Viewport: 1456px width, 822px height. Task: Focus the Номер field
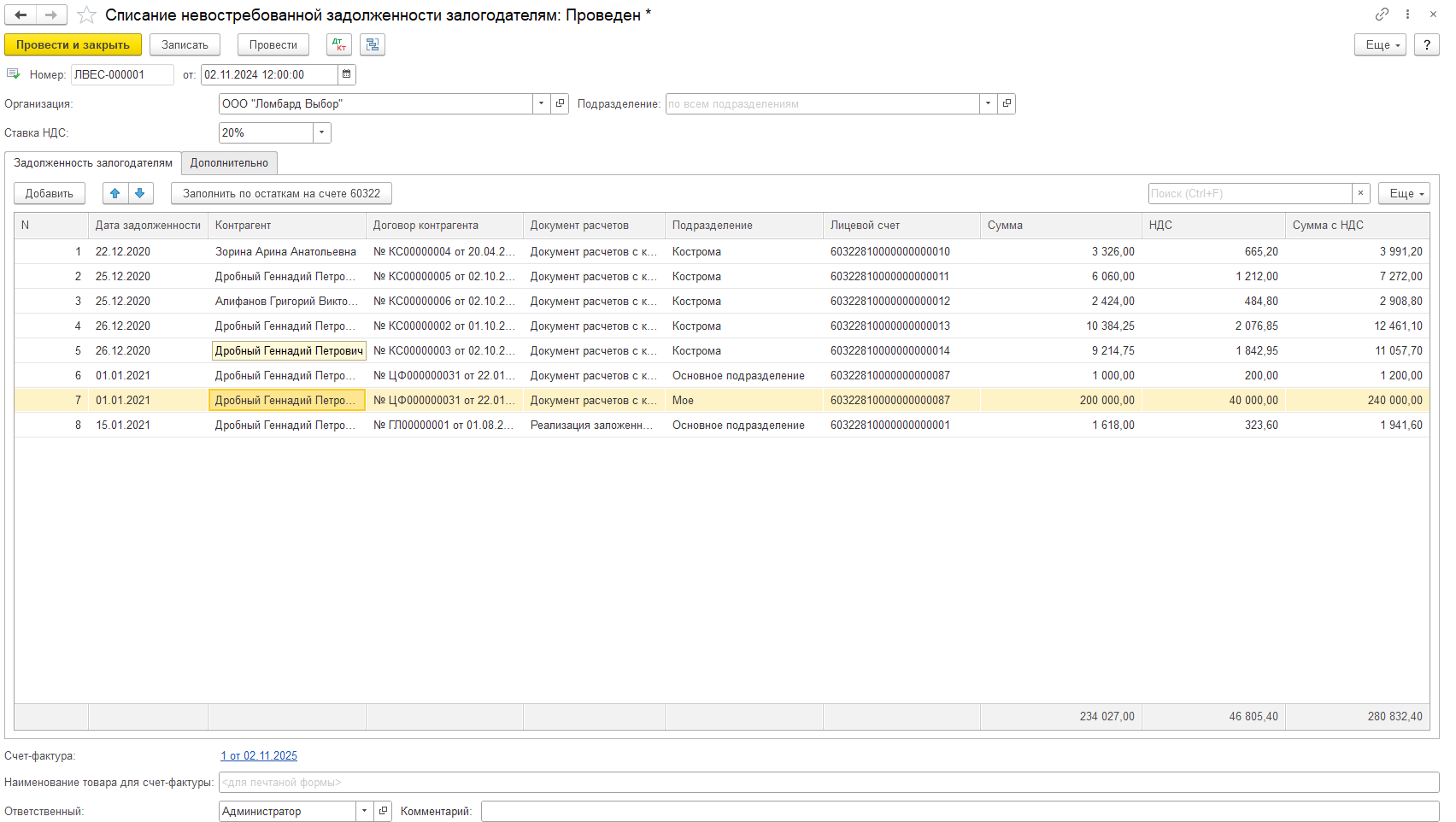click(122, 74)
